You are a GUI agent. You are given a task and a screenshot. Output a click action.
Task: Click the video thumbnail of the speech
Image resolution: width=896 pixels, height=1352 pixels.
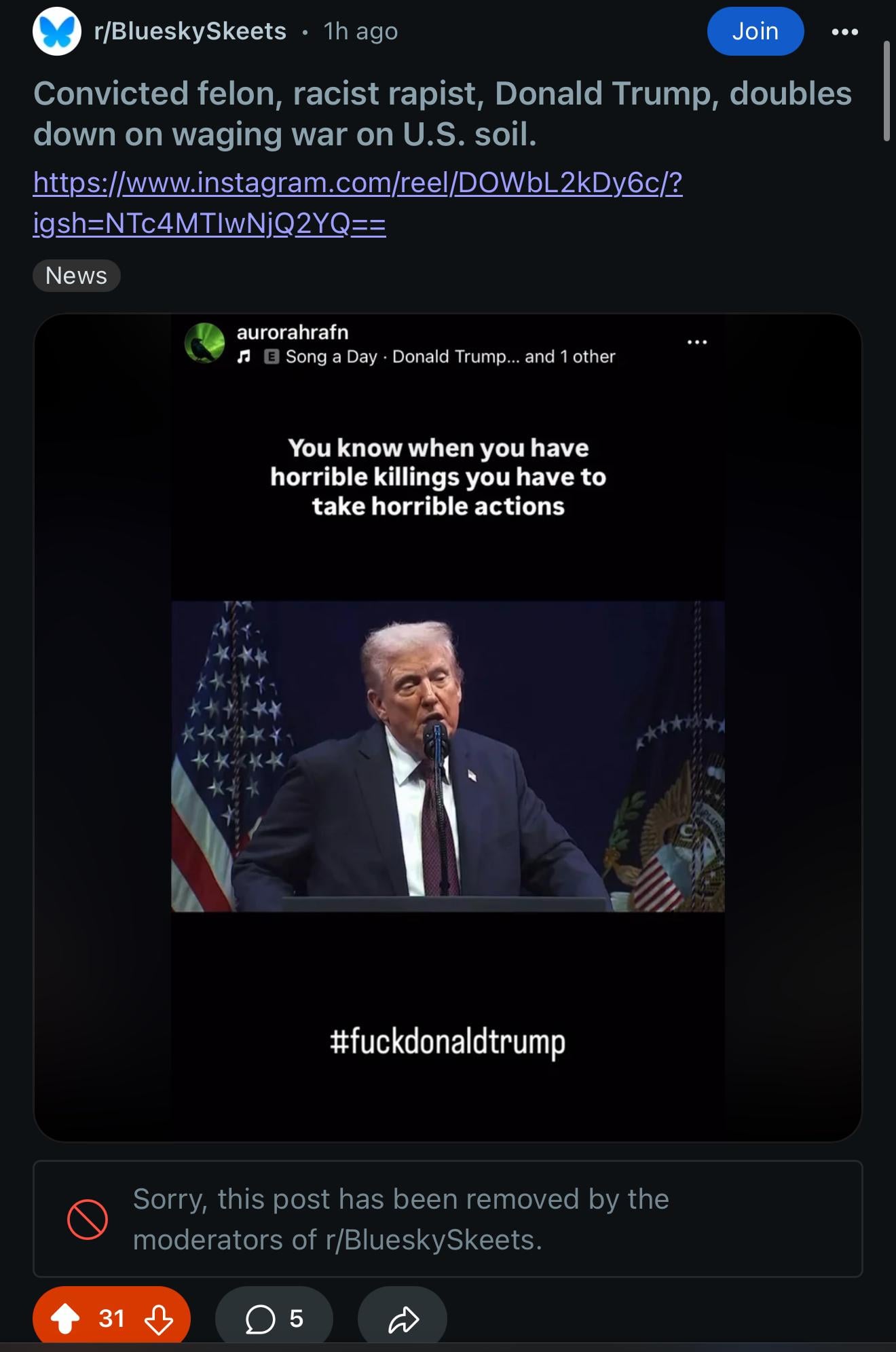click(x=448, y=756)
